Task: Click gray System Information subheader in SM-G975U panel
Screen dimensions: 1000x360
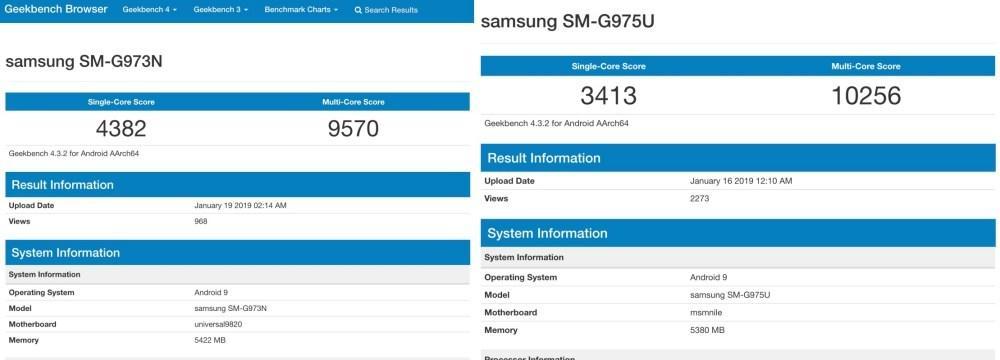Action: point(738,257)
